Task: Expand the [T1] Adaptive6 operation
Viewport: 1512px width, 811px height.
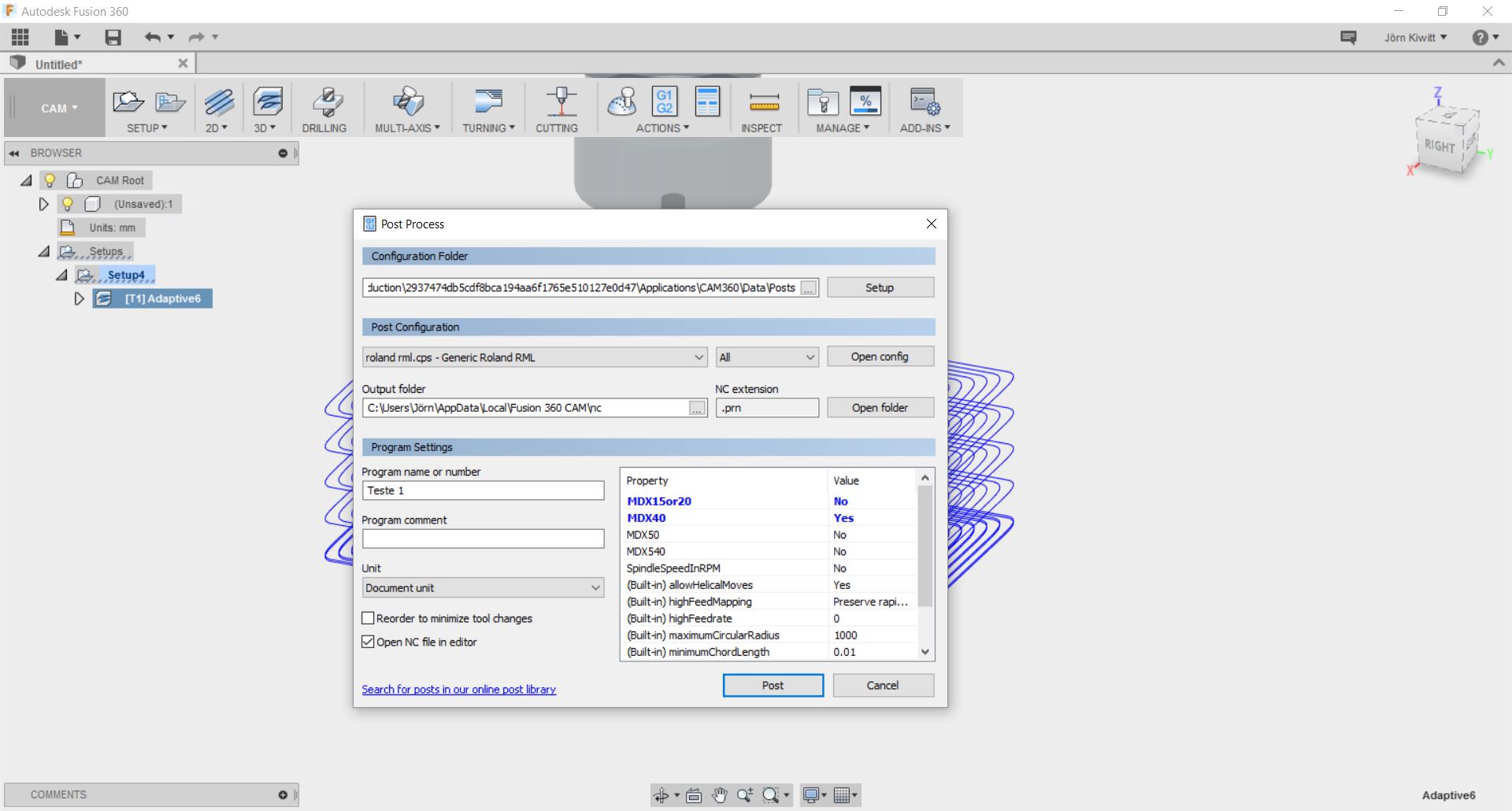Action: (x=79, y=298)
